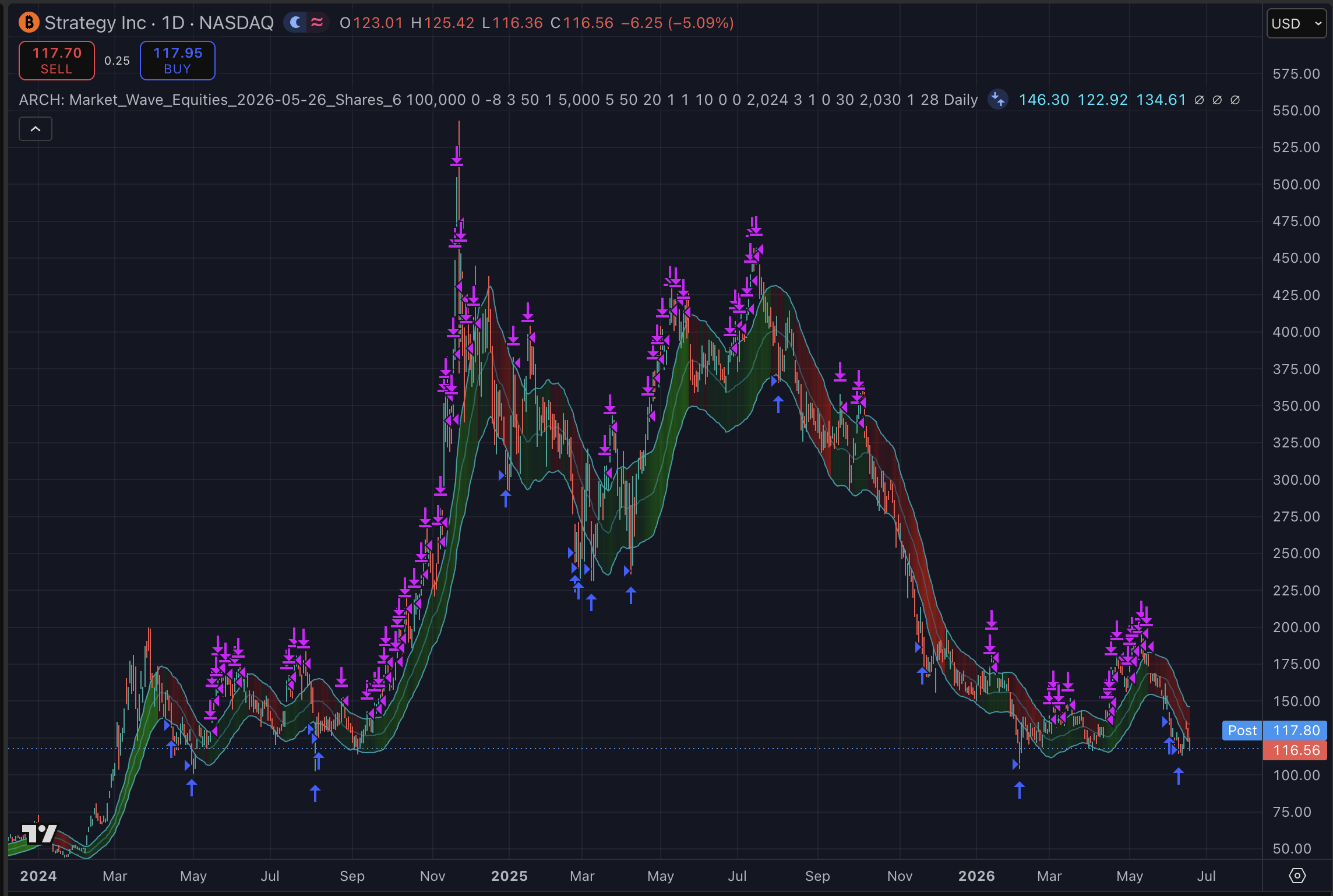
Task: Click the 2025 label on time axis
Action: tap(509, 876)
